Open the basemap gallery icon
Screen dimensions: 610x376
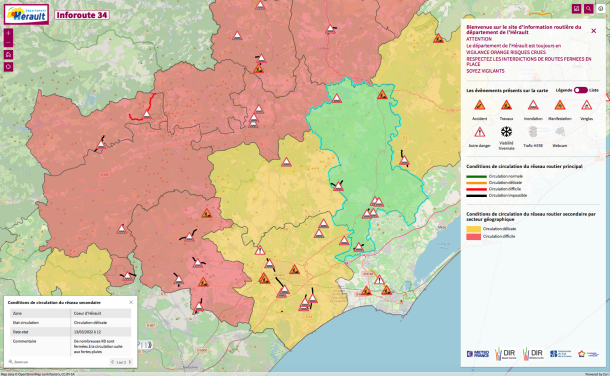pos(576,9)
